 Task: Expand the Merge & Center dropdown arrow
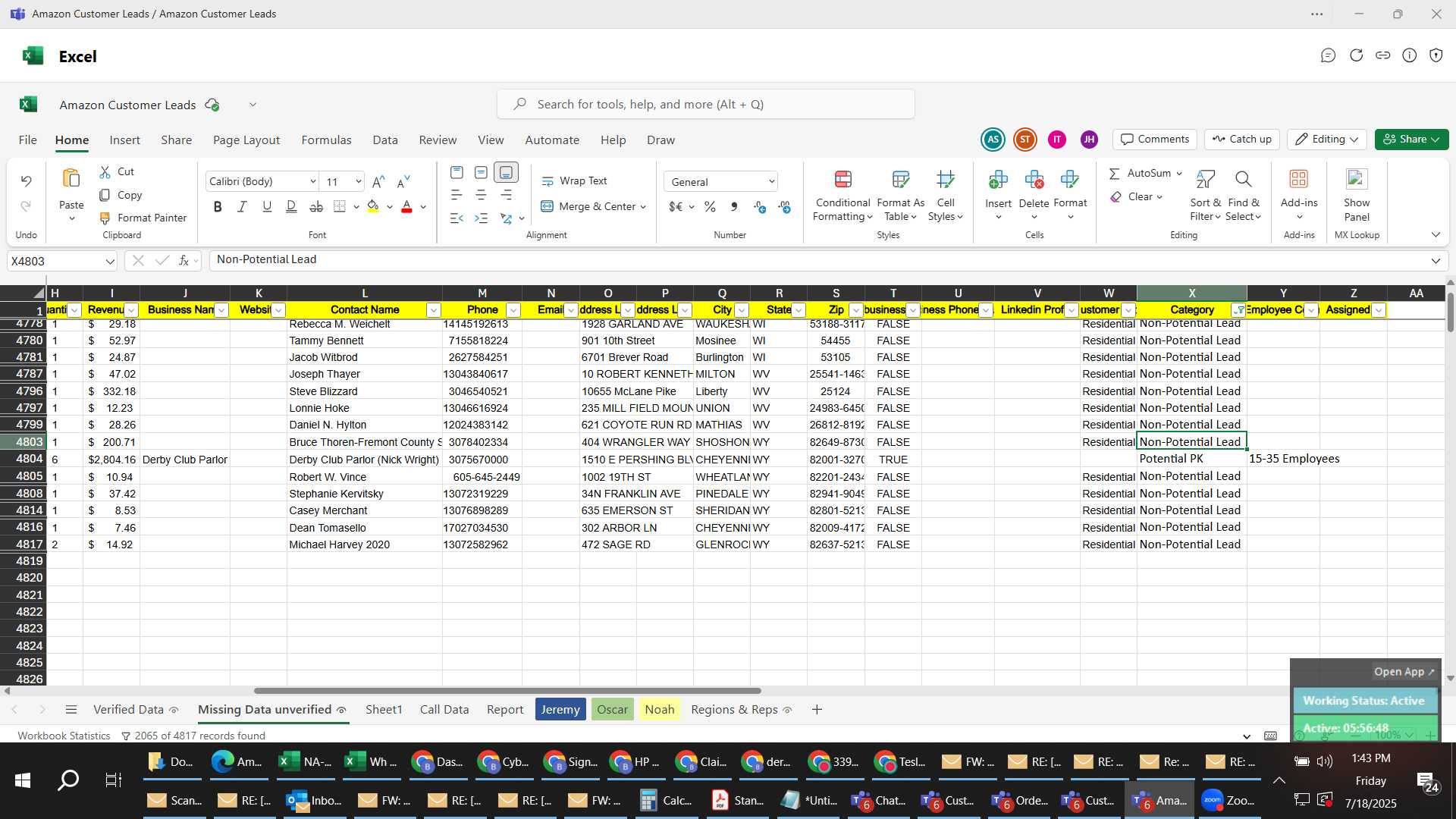pos(643,207)
